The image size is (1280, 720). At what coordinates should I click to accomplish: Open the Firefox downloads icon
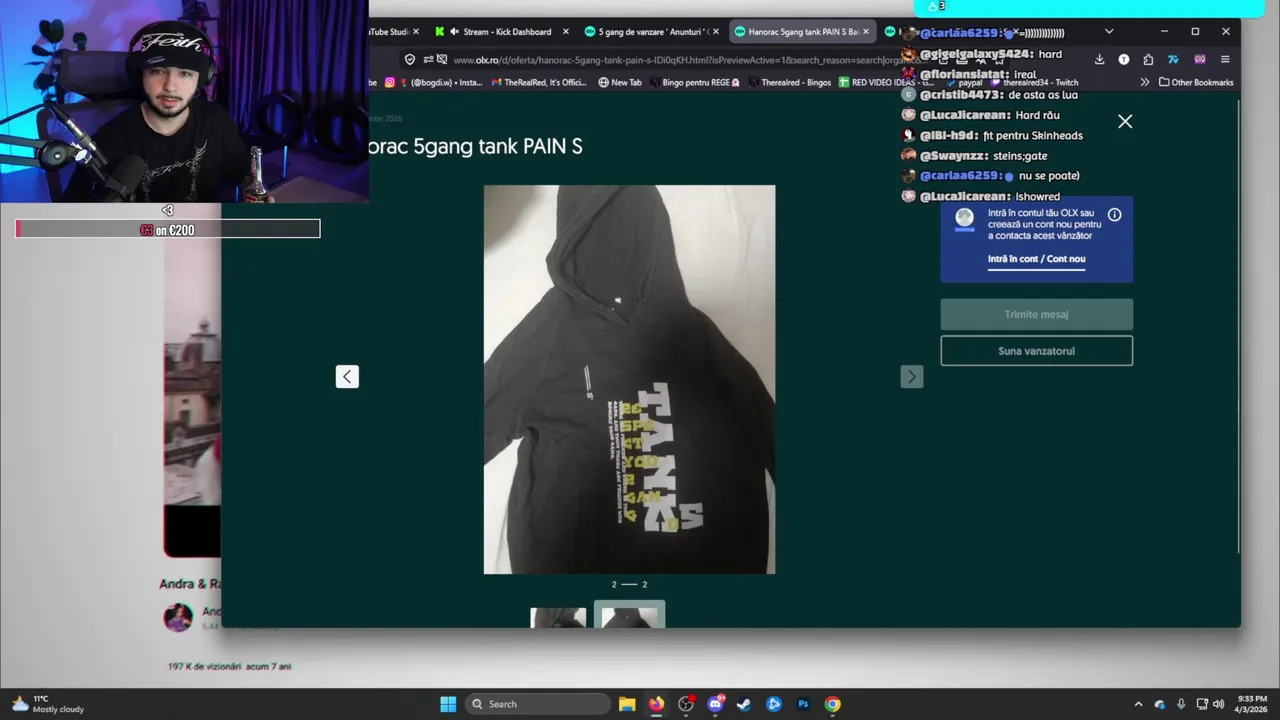click(x=1099, y=60)
